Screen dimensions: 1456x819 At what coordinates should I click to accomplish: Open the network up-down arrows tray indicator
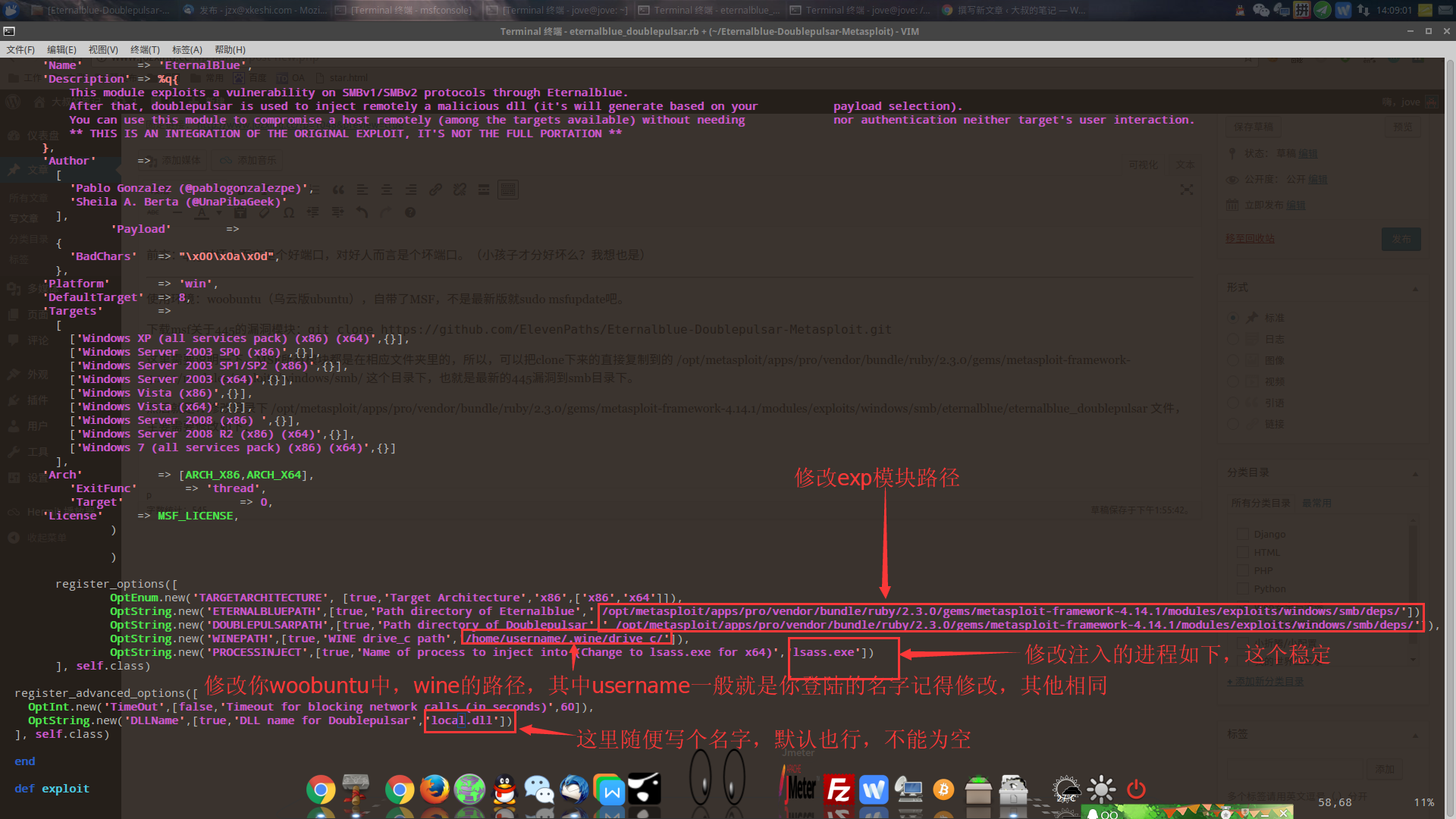[x=1363, y=10]
